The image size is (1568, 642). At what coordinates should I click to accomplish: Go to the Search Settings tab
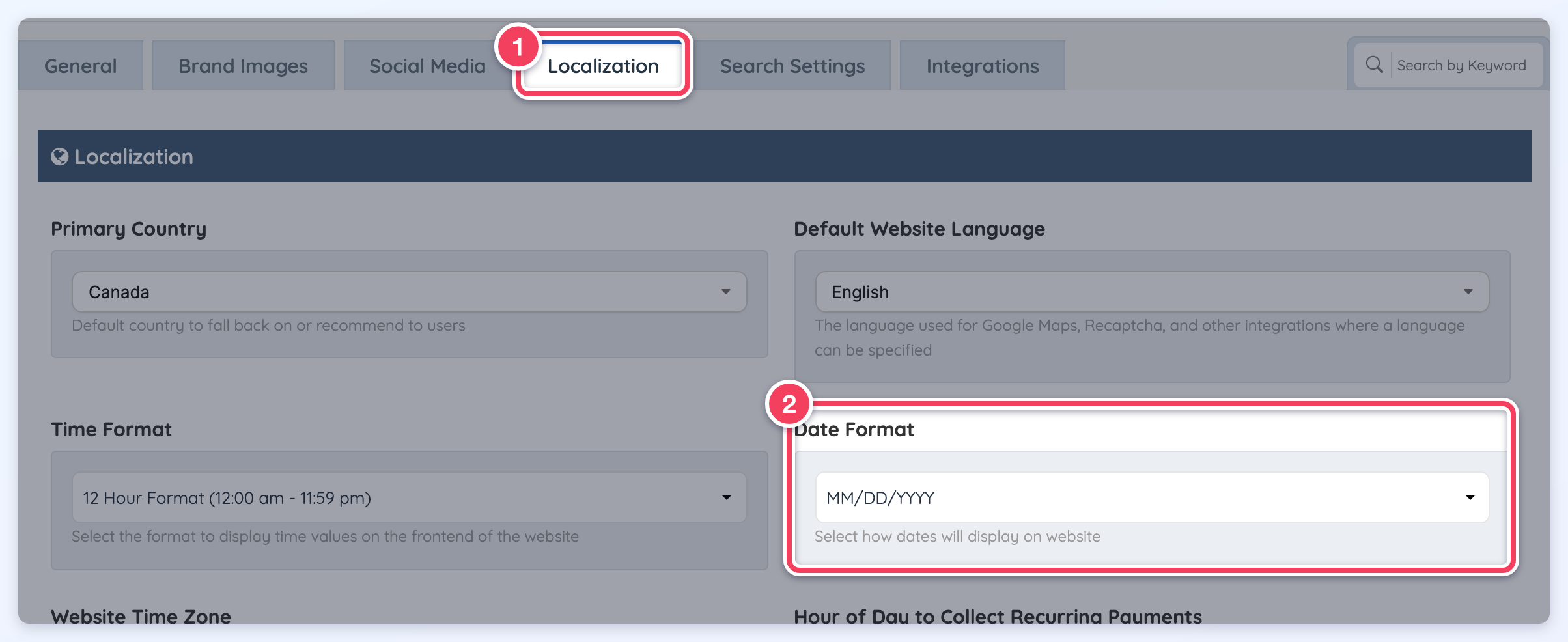[x=792, y=65]
